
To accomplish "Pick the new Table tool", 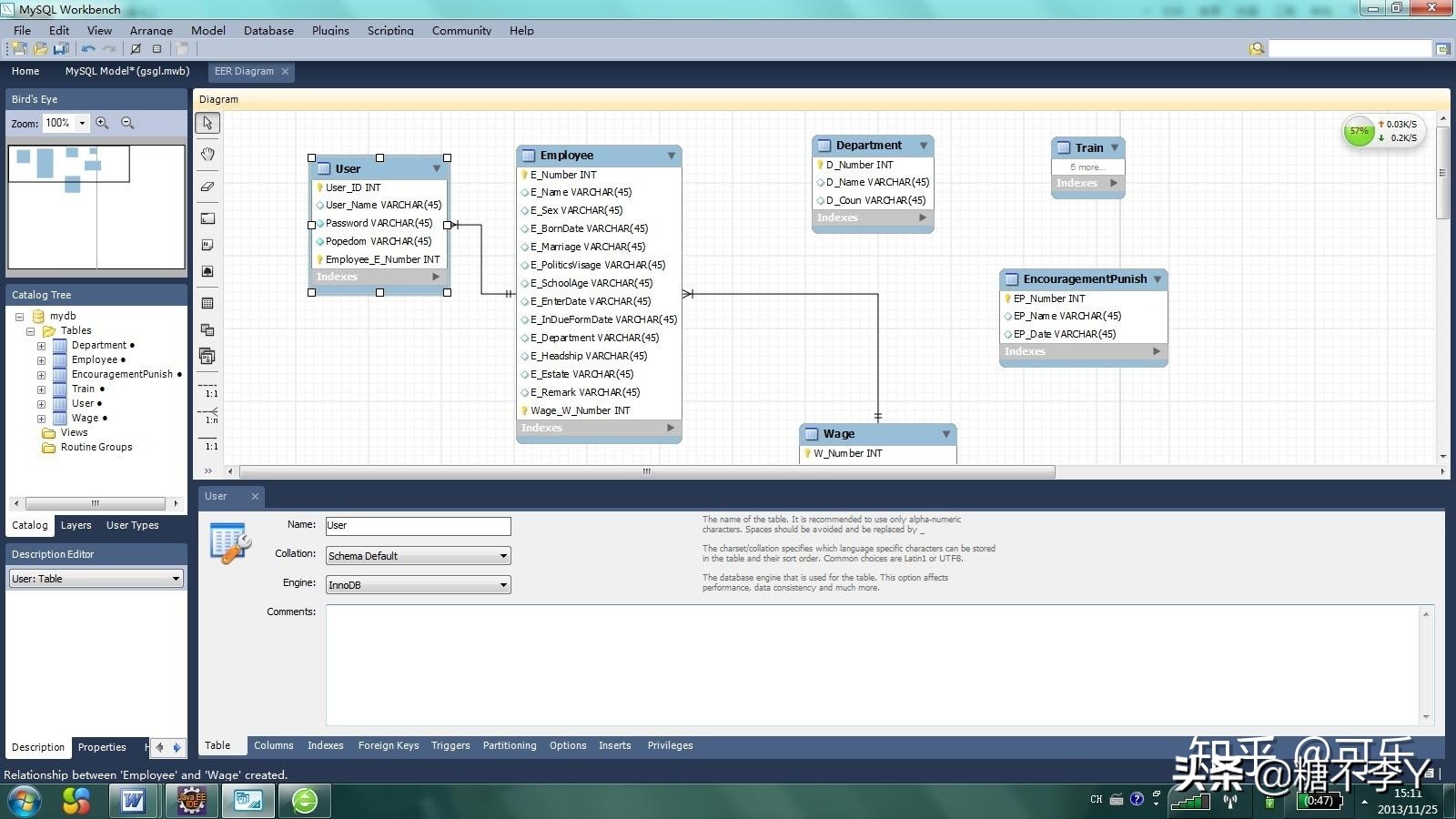I will pyautogui.click(x=207, y=303).
